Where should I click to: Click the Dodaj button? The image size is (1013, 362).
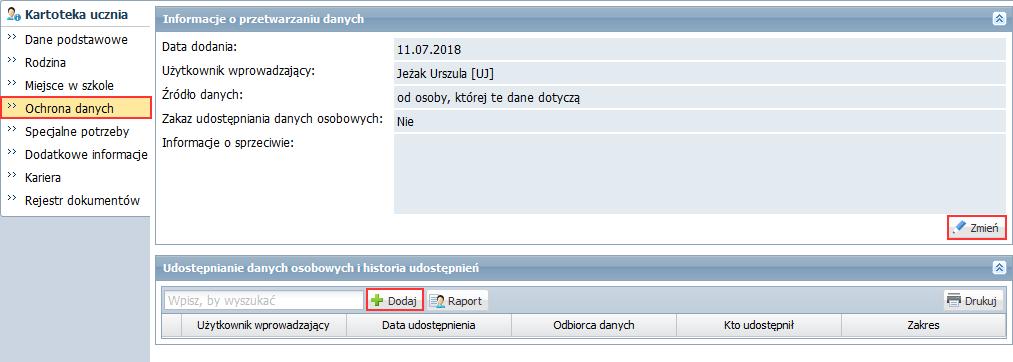point(395,301)
